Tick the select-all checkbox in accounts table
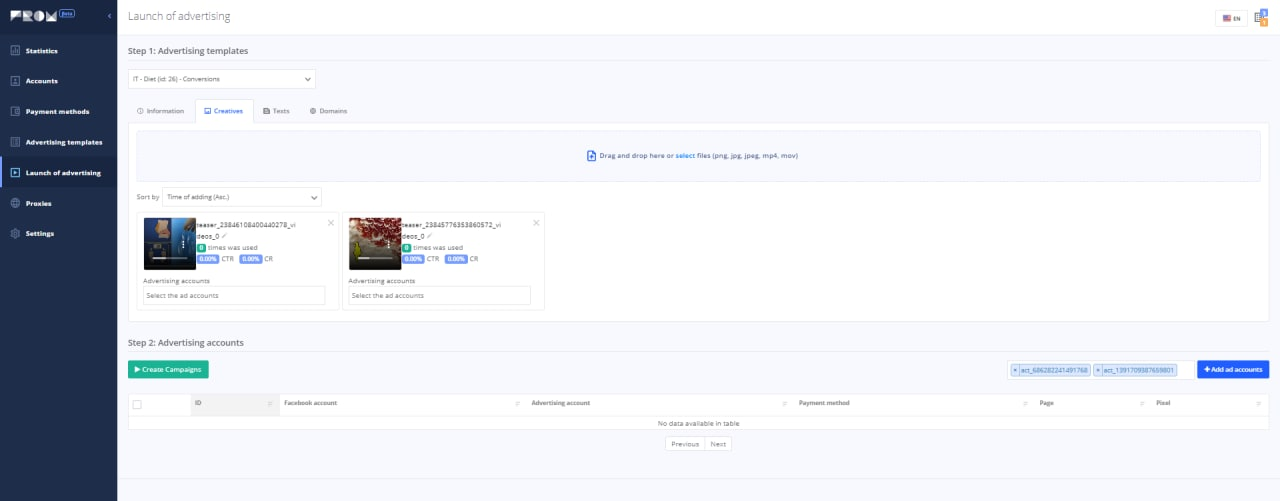Viewport: 1280px width, 501px height. (137, 404)
